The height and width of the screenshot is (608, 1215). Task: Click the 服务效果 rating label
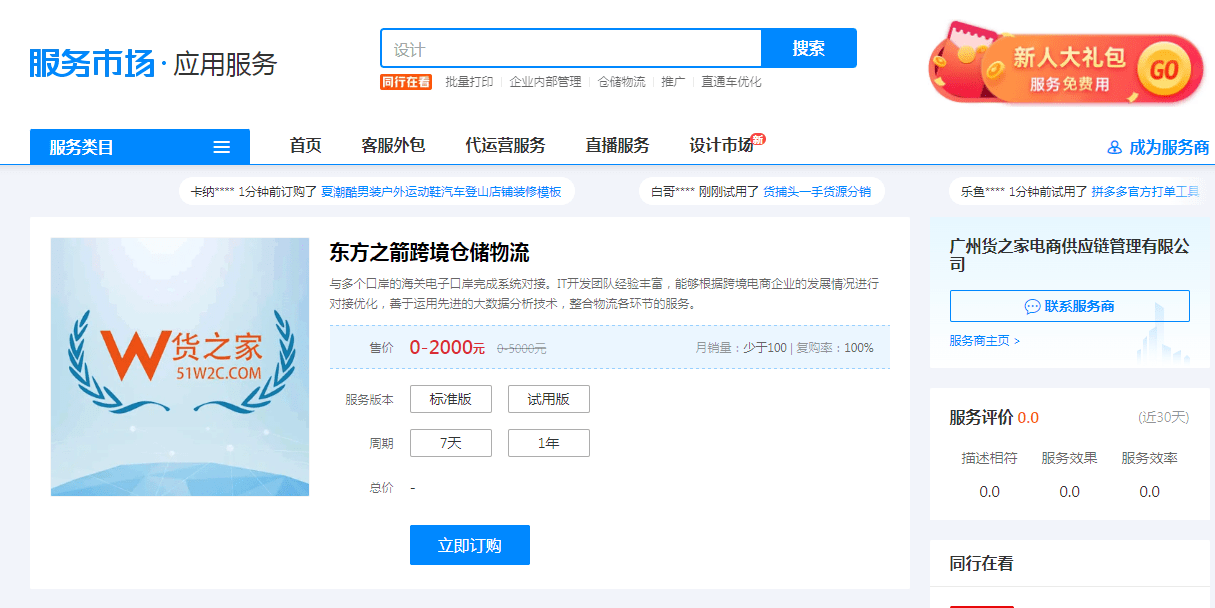1070,458
